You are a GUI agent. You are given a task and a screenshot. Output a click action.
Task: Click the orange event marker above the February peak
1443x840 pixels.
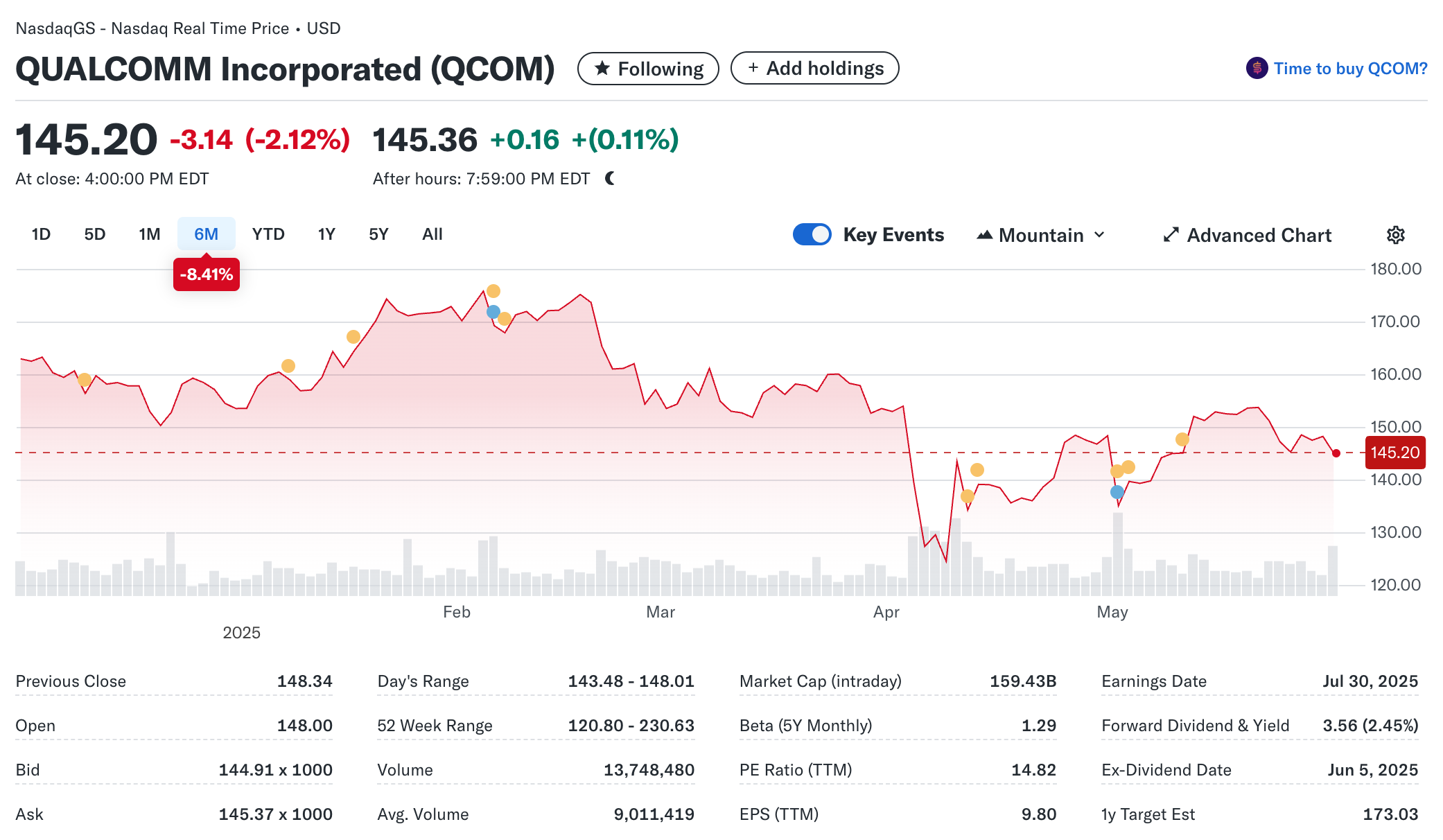coord(493,291)
